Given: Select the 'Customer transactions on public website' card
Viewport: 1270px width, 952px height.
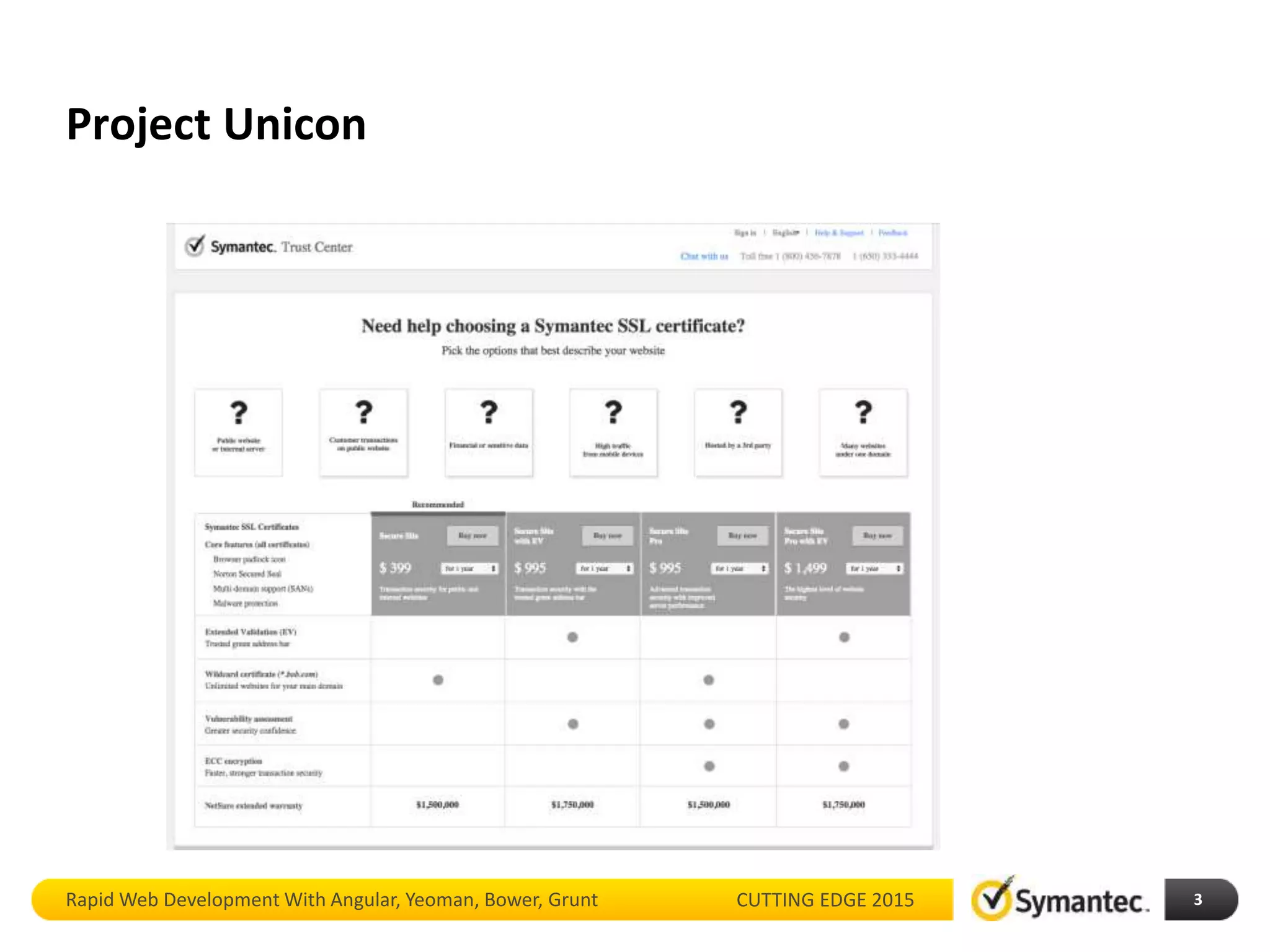Looking at the screenshot, I should click(363, 433).
